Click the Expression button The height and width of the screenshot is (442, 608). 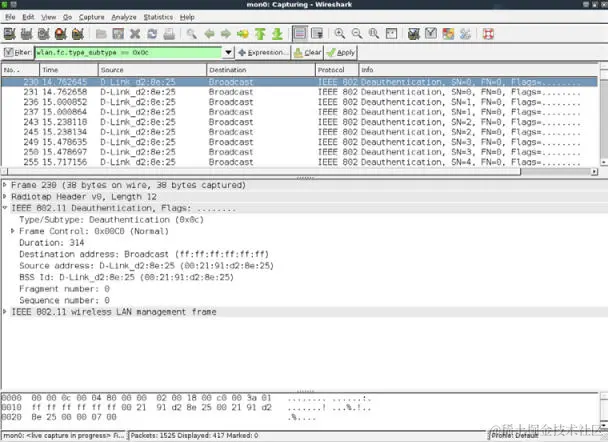click(263, 52)
